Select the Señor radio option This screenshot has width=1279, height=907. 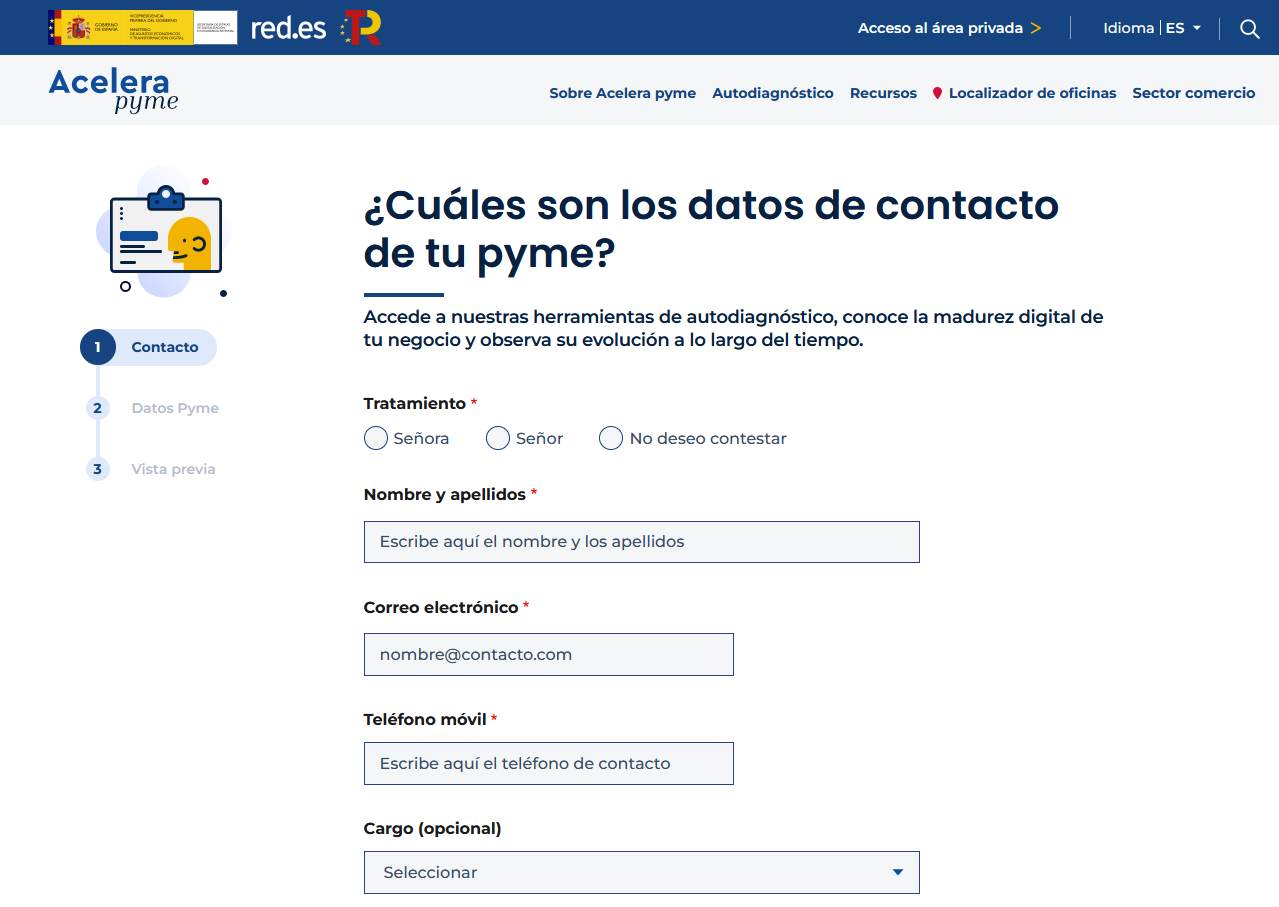click(x=498, y=438)
